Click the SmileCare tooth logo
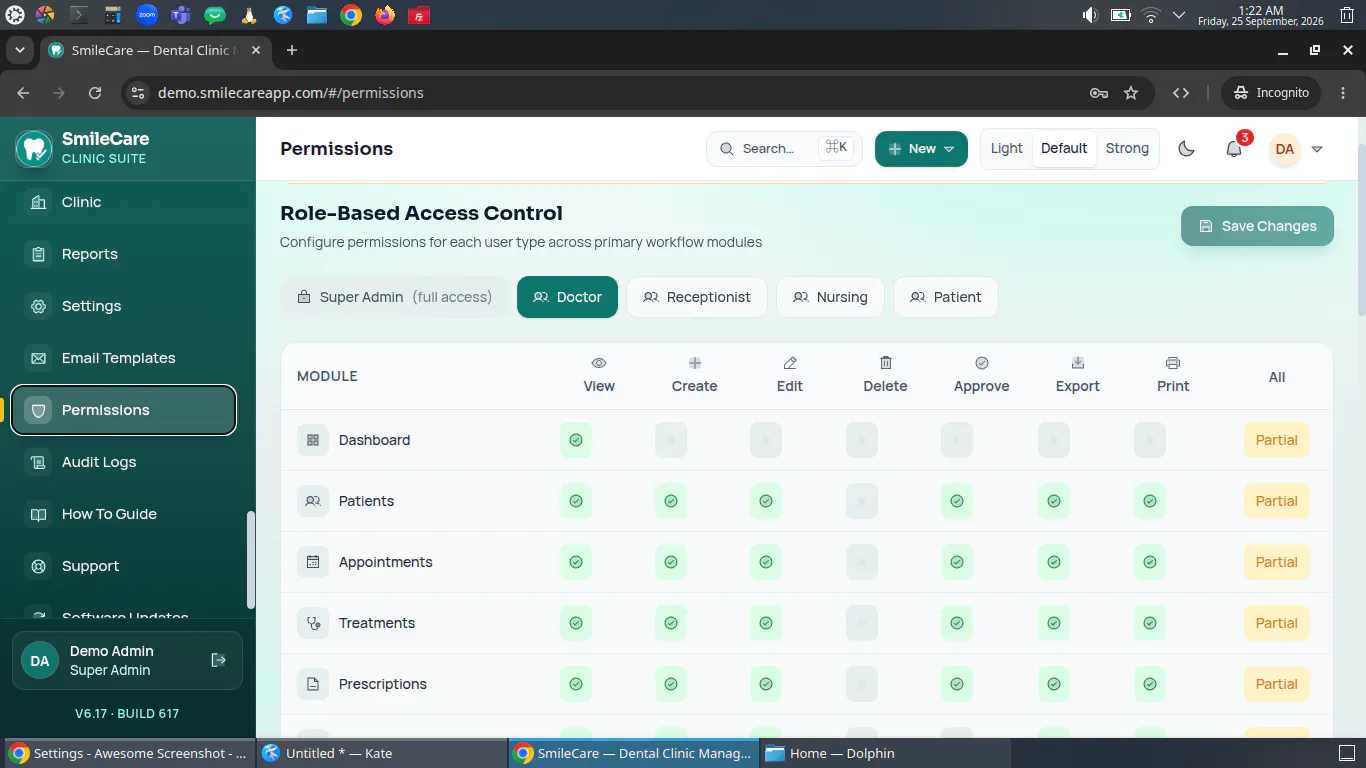This screenshot has width=1366, height=768. (34, 148)
